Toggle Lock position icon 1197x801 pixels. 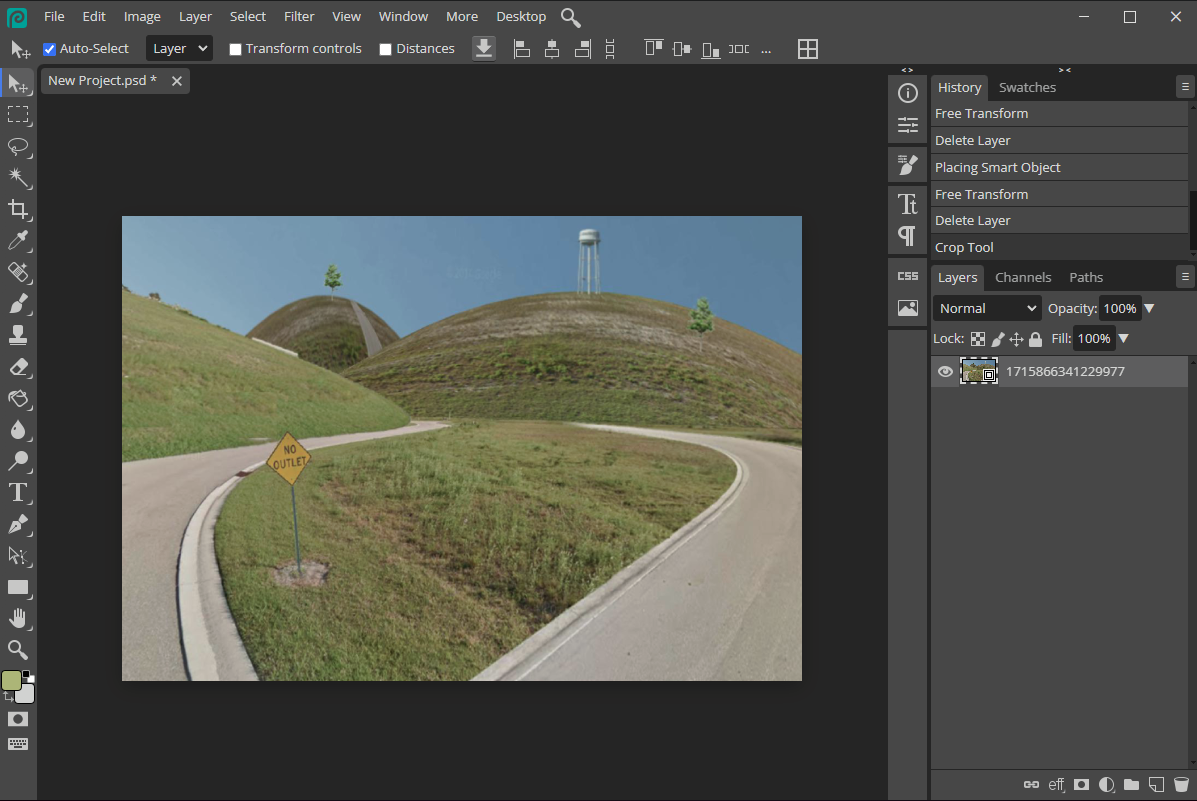(1016, 339)
